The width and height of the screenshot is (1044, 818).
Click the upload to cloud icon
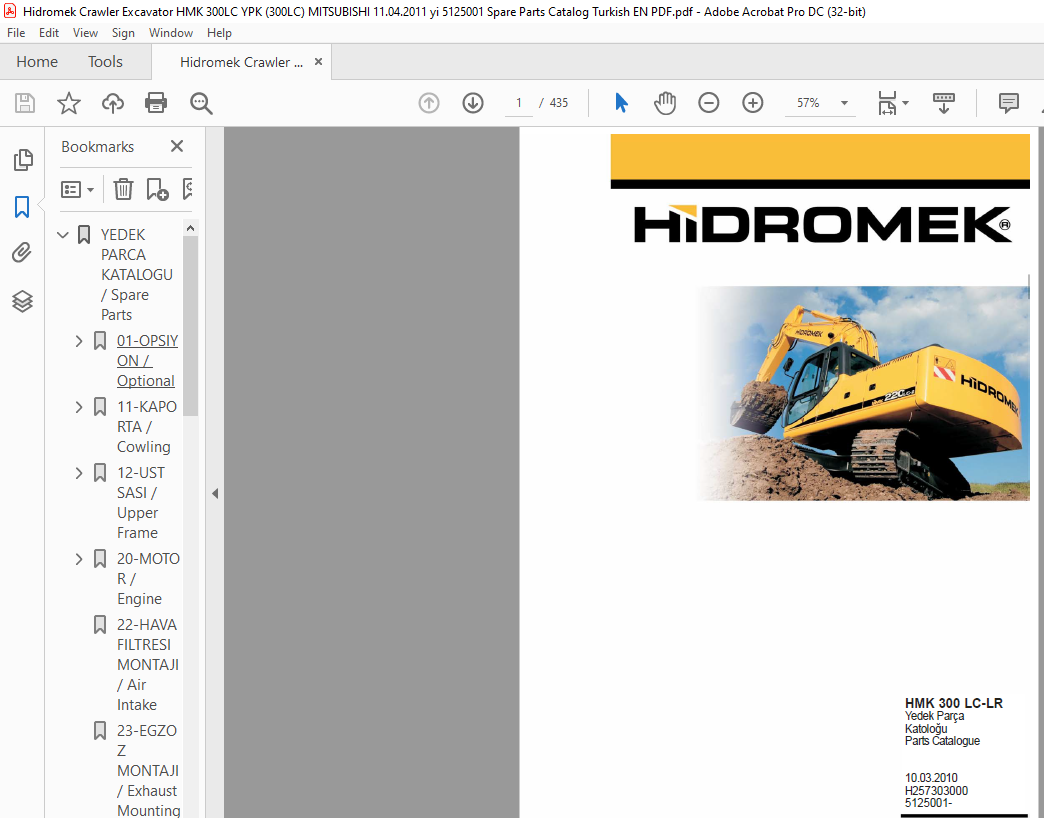(113, 103)
